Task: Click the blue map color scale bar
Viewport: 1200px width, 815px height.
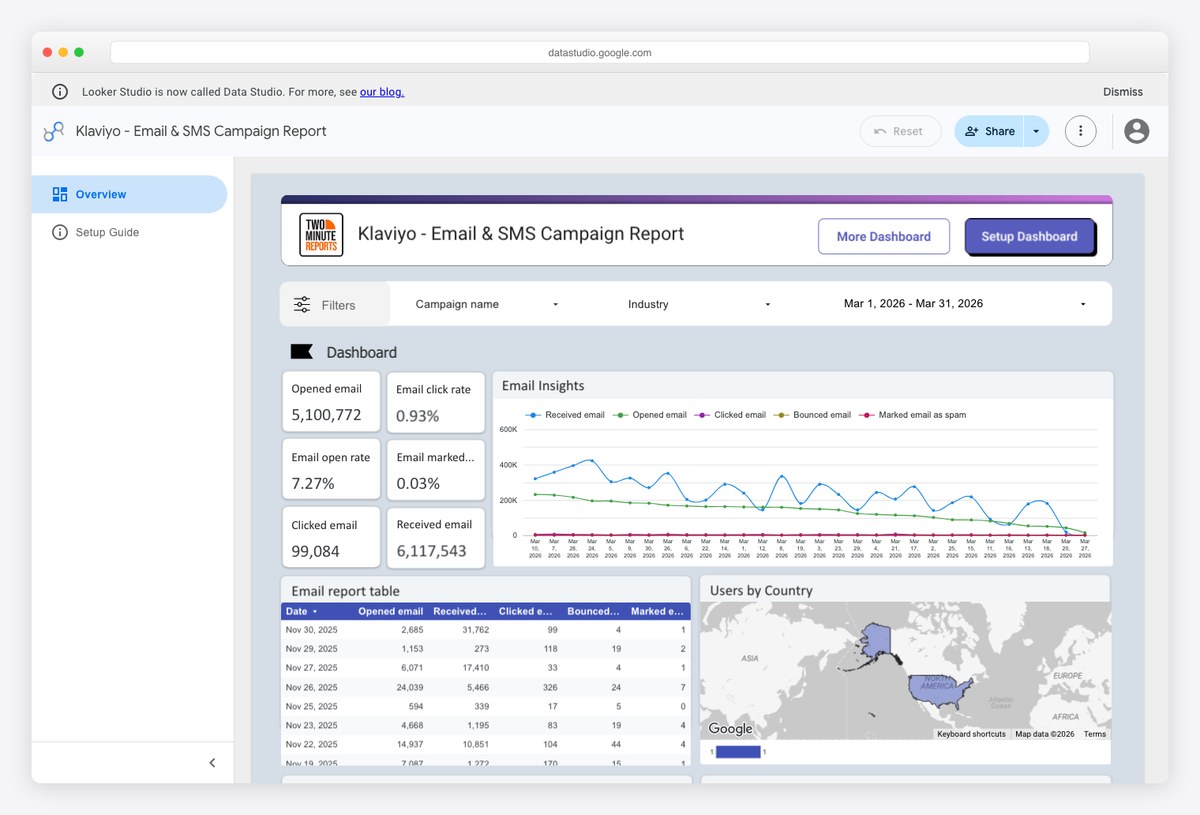Action: coord(738,752)
